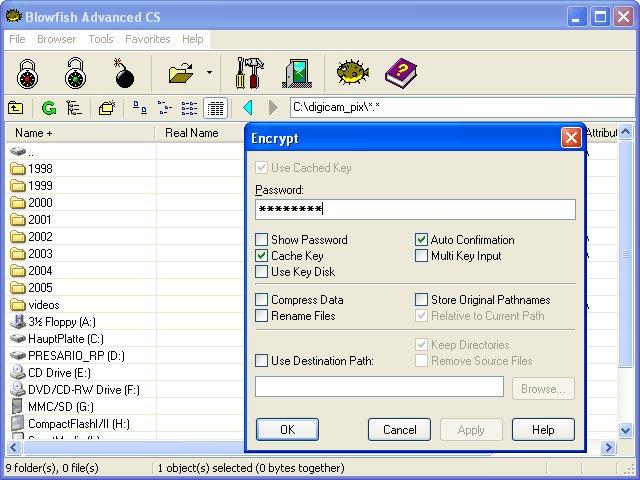Viewport: 640px width, 480px height.
Task: Go up one folder level icon
Action: pyautogui.click(x=16, y=108)
